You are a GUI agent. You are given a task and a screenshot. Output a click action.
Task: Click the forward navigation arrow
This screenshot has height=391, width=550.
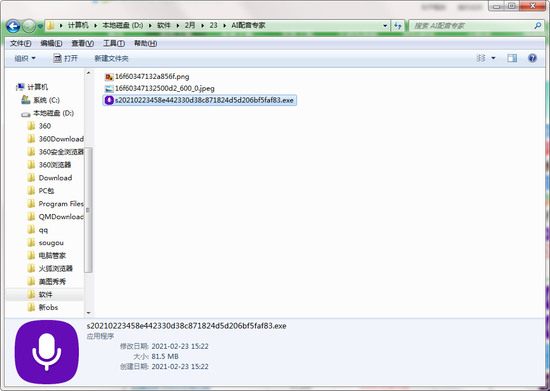tap(29, 26)
